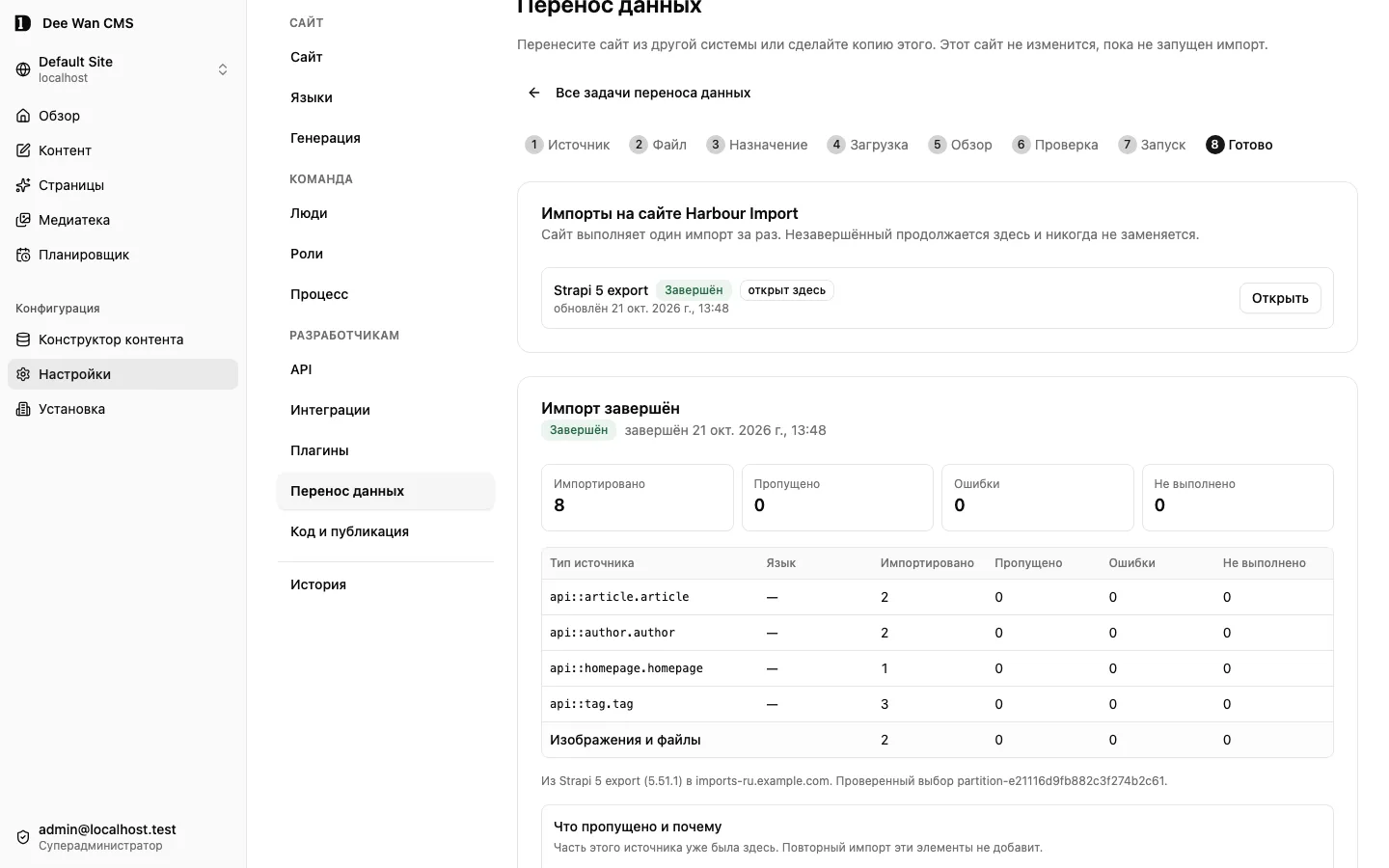Open the Языки settings section
This screenshot has height=868, width=1389.
(386, 97)
